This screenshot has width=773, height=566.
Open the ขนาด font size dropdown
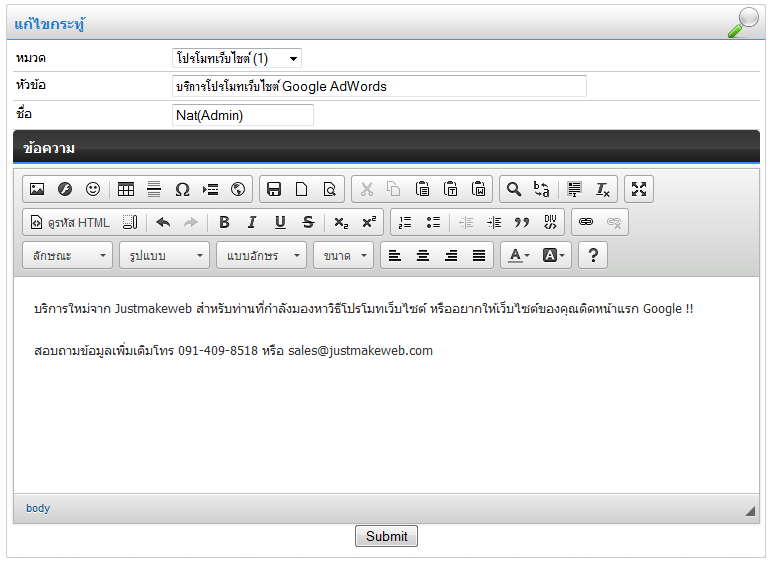(x=344, y=256)
